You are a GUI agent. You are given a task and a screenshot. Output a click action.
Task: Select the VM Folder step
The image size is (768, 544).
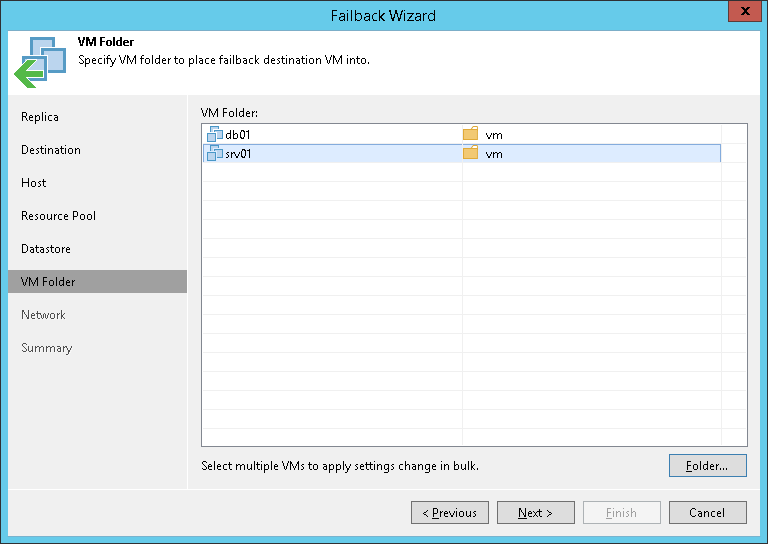point(97,282)
